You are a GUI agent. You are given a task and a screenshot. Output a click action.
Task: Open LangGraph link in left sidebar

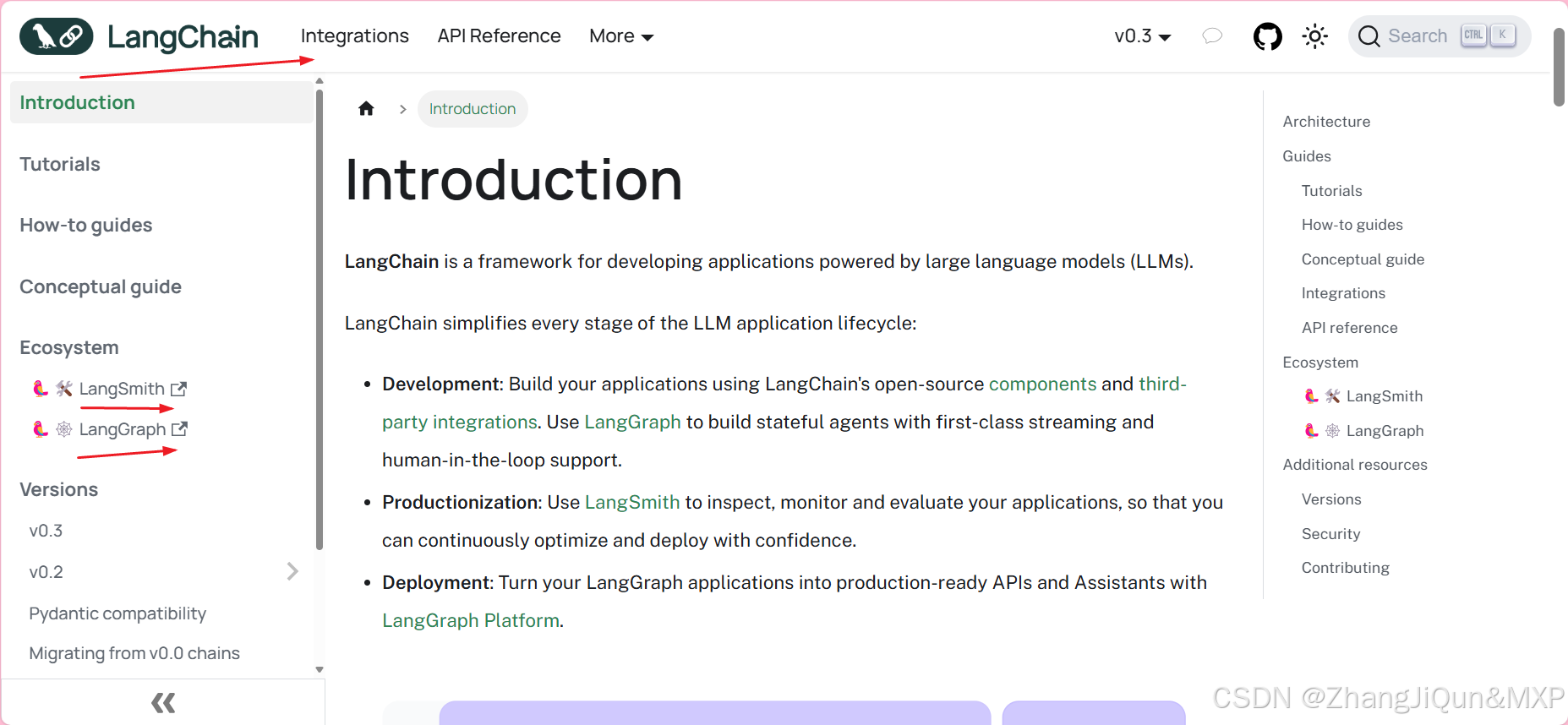(123, 429)
